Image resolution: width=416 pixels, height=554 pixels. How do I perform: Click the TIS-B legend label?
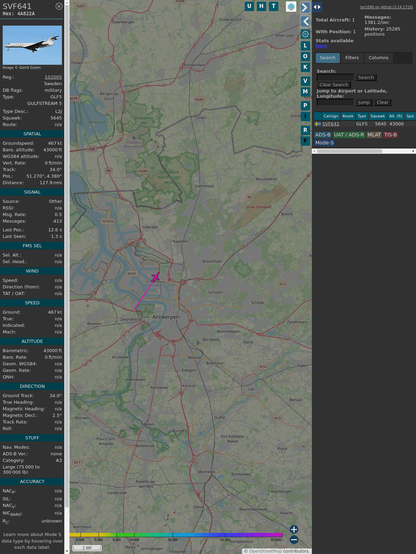coord(390,135)
